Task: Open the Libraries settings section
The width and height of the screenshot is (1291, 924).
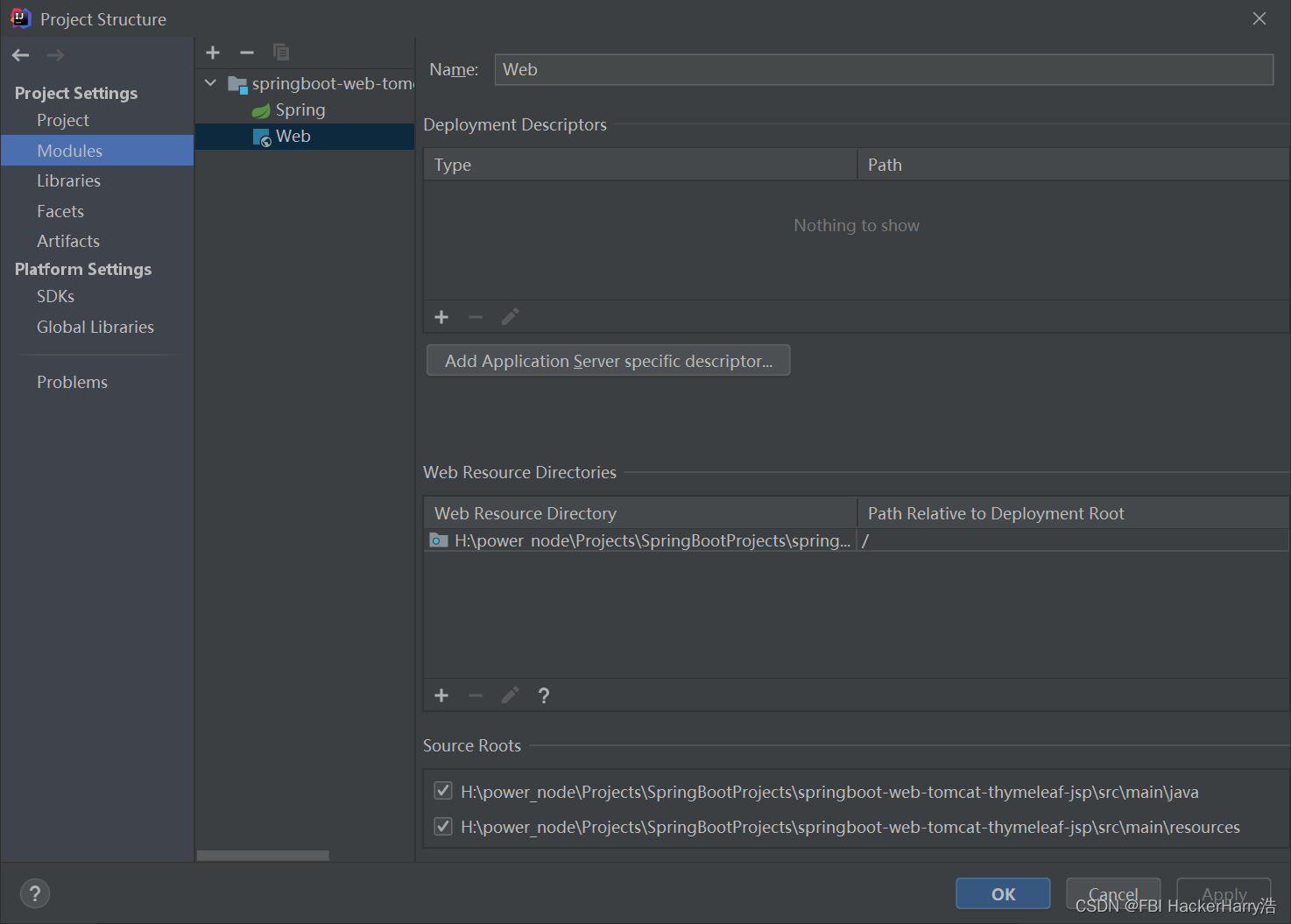Action: coord(68,181)
